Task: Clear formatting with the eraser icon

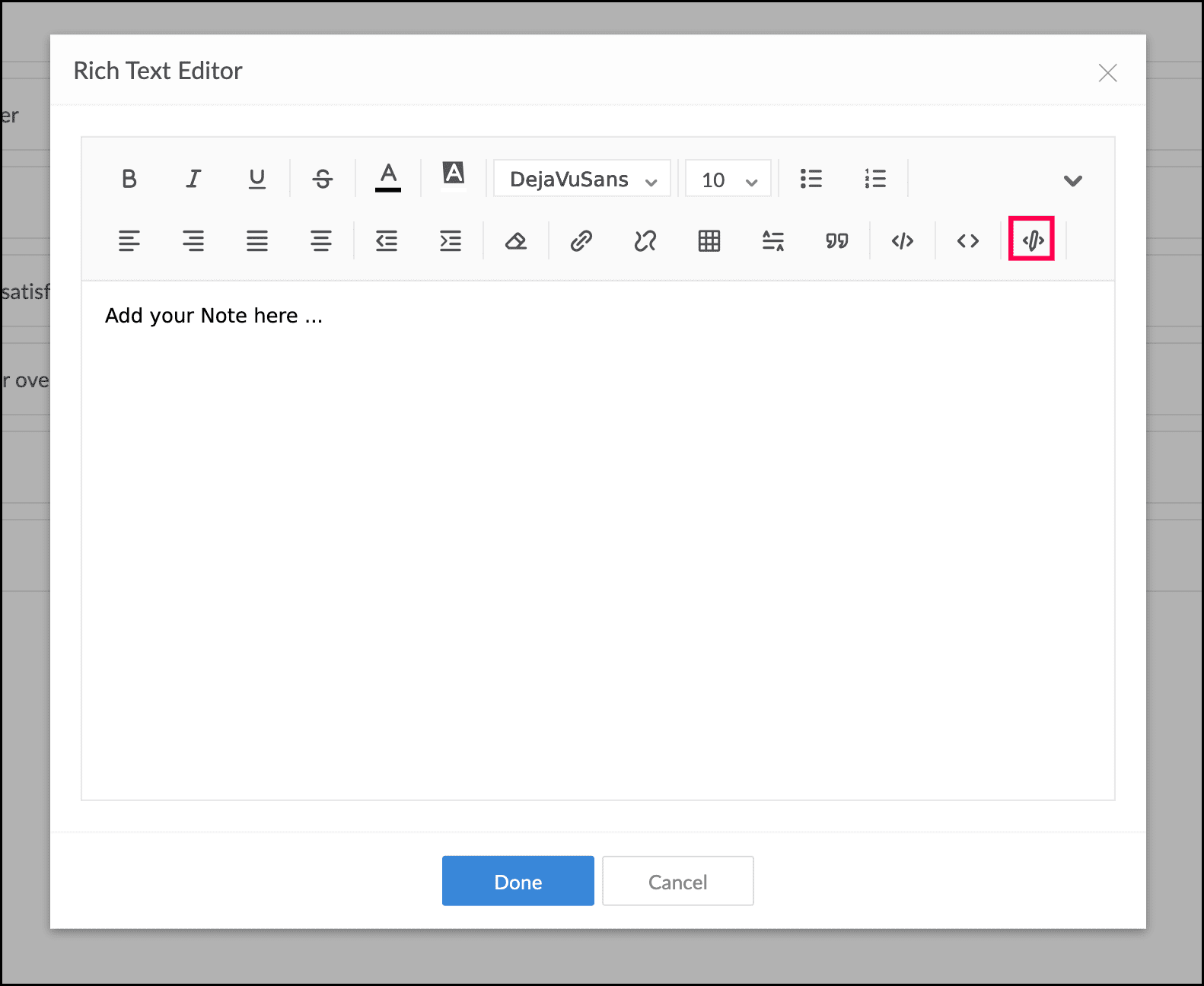Action: (x=516, y=241)
